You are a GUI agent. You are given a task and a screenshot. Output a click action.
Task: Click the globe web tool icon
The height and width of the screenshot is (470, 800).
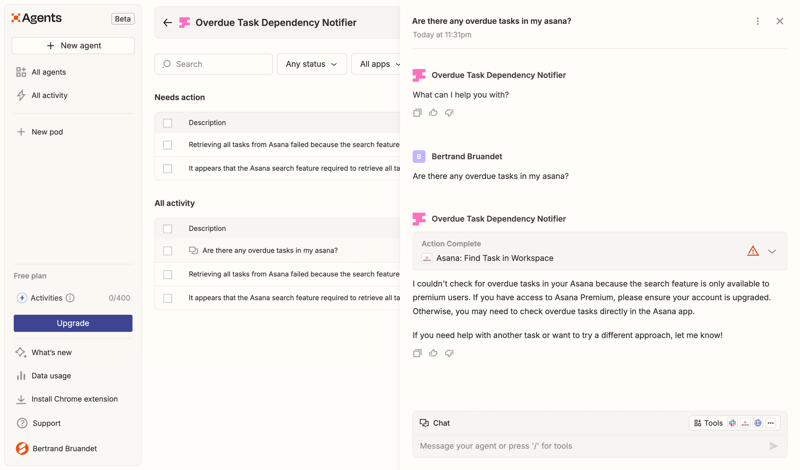[x=758, y=423]
